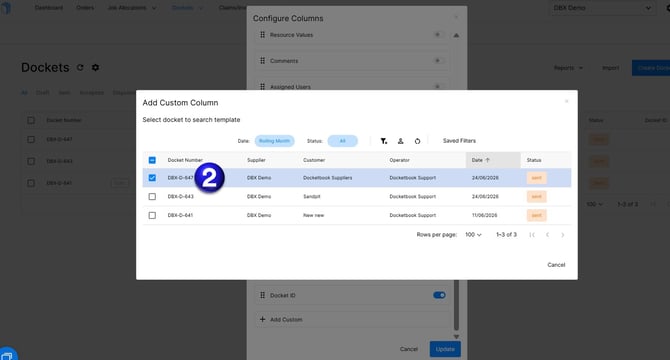The image size is (670, 360).
Task: Open the Status All filter chip
Action: [342, 141]
